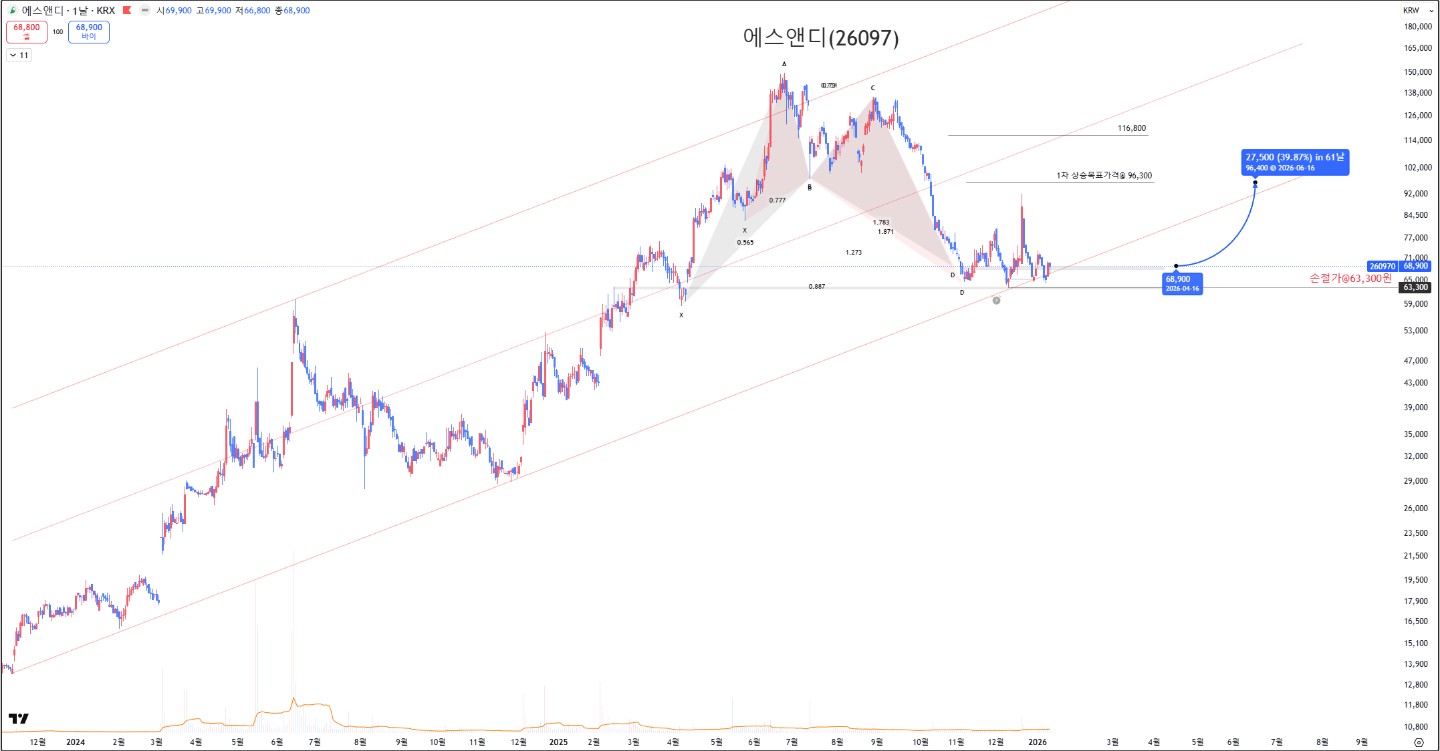
Task: Click the red flag icon beside KRX
Action: point(126,10)
